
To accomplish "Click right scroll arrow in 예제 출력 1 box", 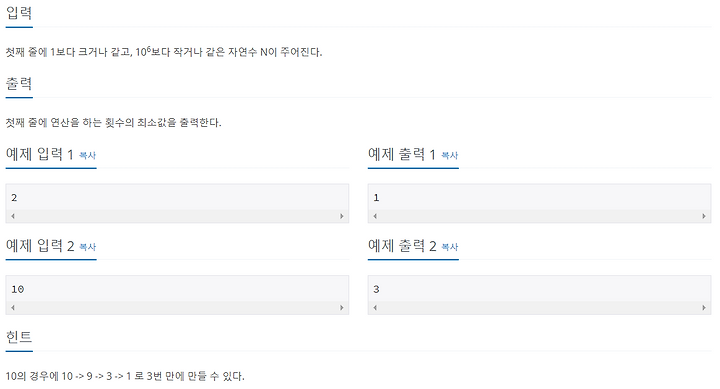I will (x=704, y=216).
